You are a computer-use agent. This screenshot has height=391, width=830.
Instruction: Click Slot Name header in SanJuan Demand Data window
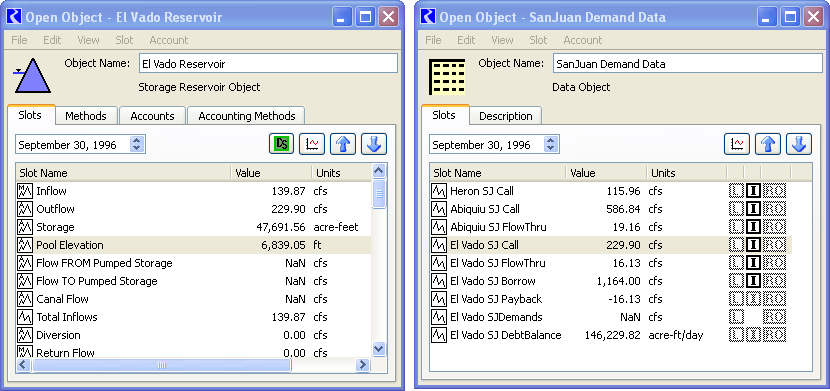pos(498,173)
